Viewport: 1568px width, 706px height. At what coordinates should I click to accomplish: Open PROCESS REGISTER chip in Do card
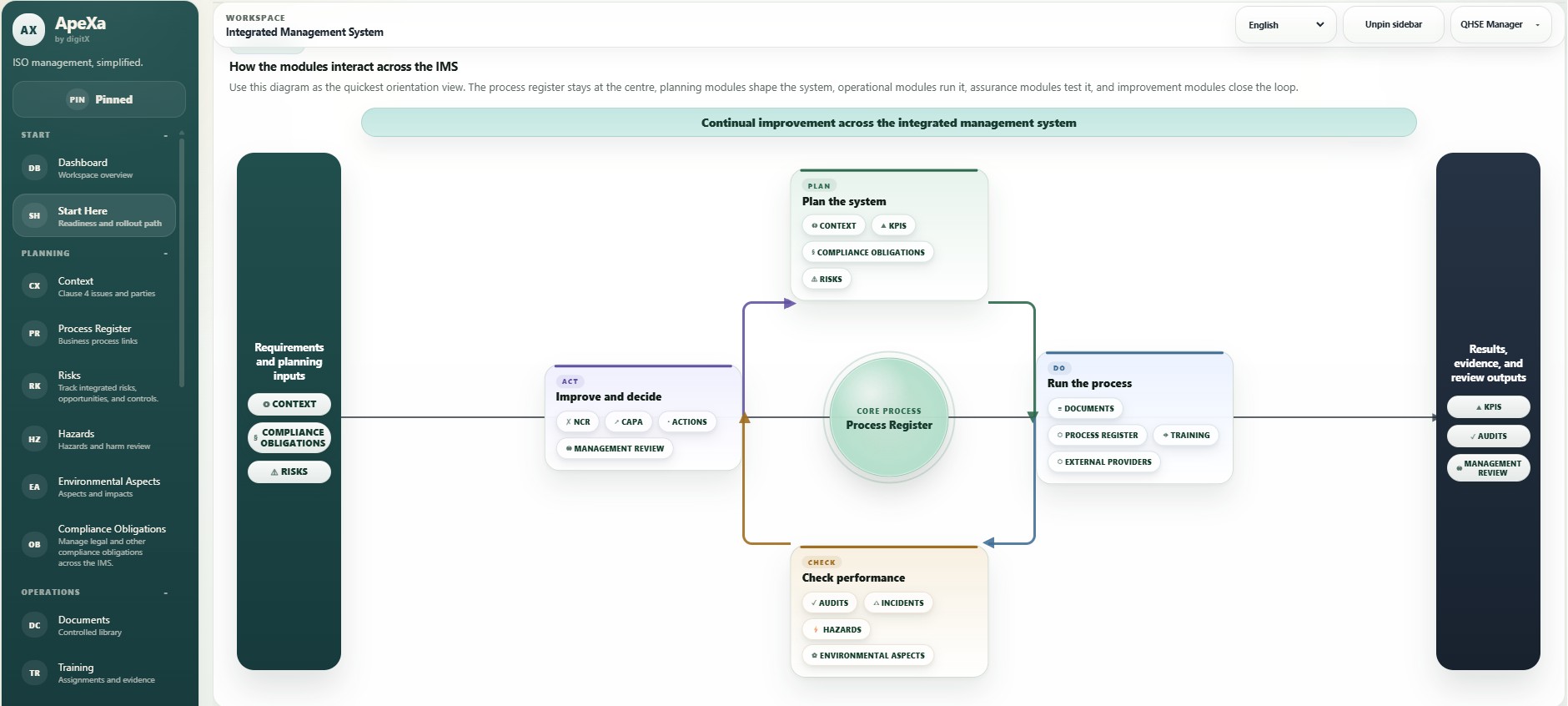tap(1098, 435)
